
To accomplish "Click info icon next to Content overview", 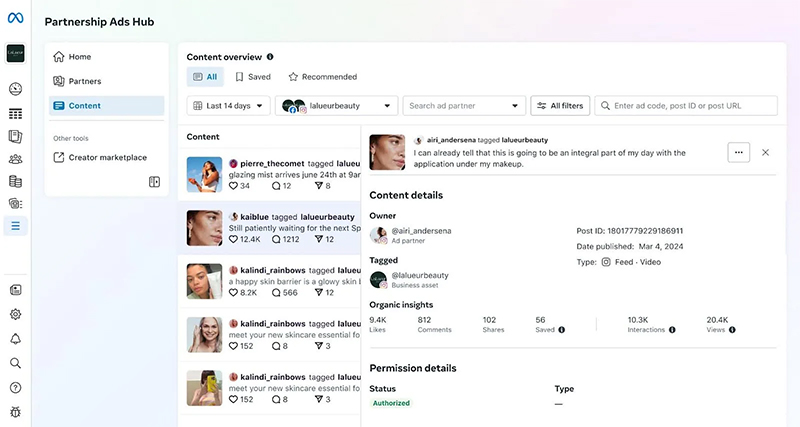I will pos(270,57).
